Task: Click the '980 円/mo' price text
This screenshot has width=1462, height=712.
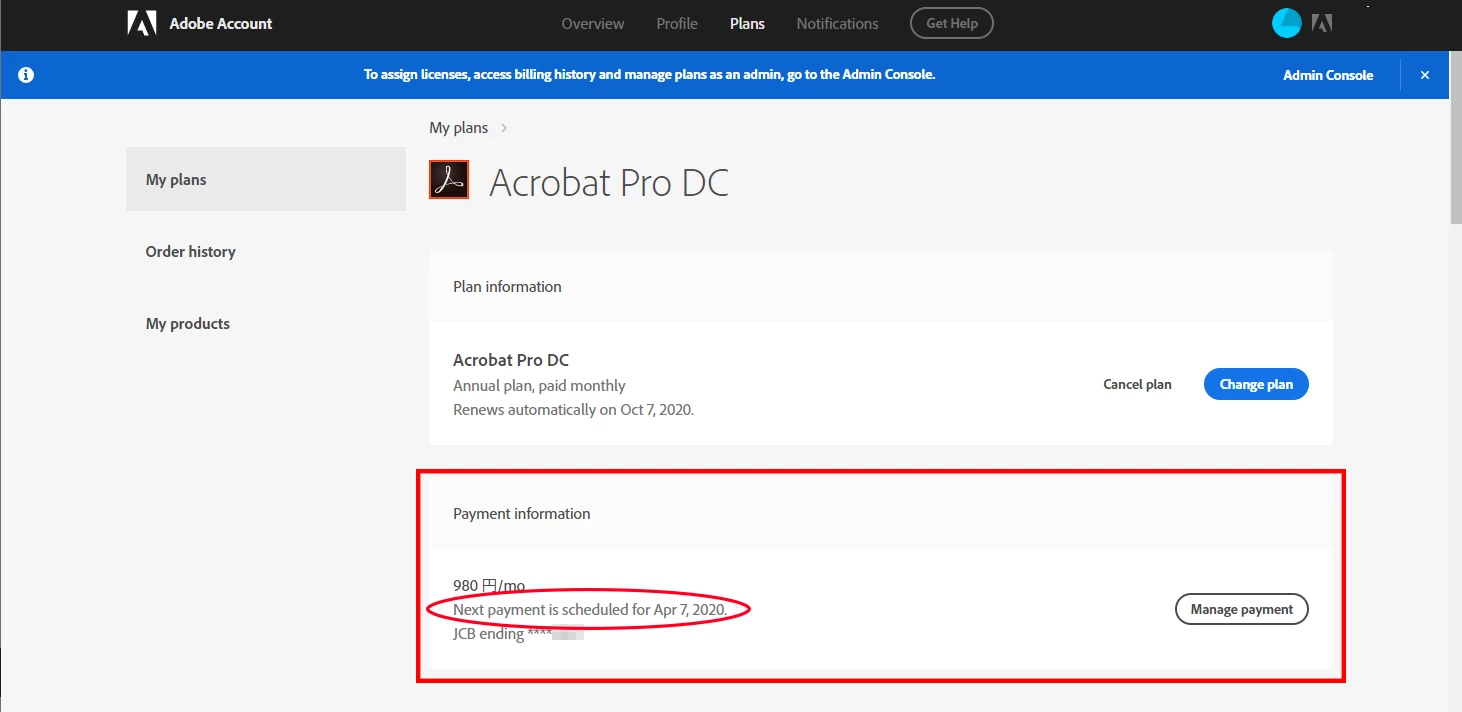Action: coord(489,585)
